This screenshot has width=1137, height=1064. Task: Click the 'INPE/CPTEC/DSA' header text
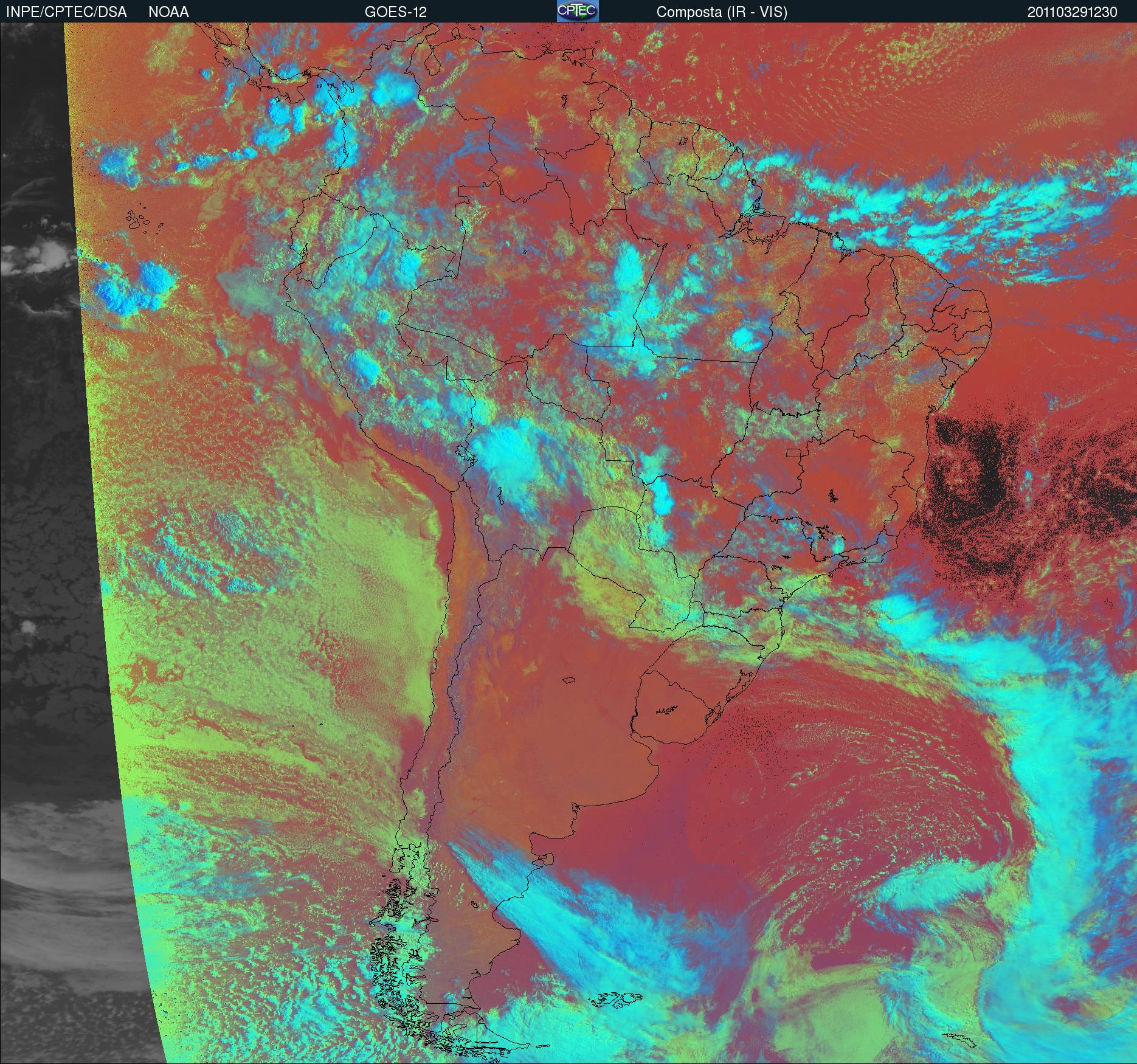[66, 12]
